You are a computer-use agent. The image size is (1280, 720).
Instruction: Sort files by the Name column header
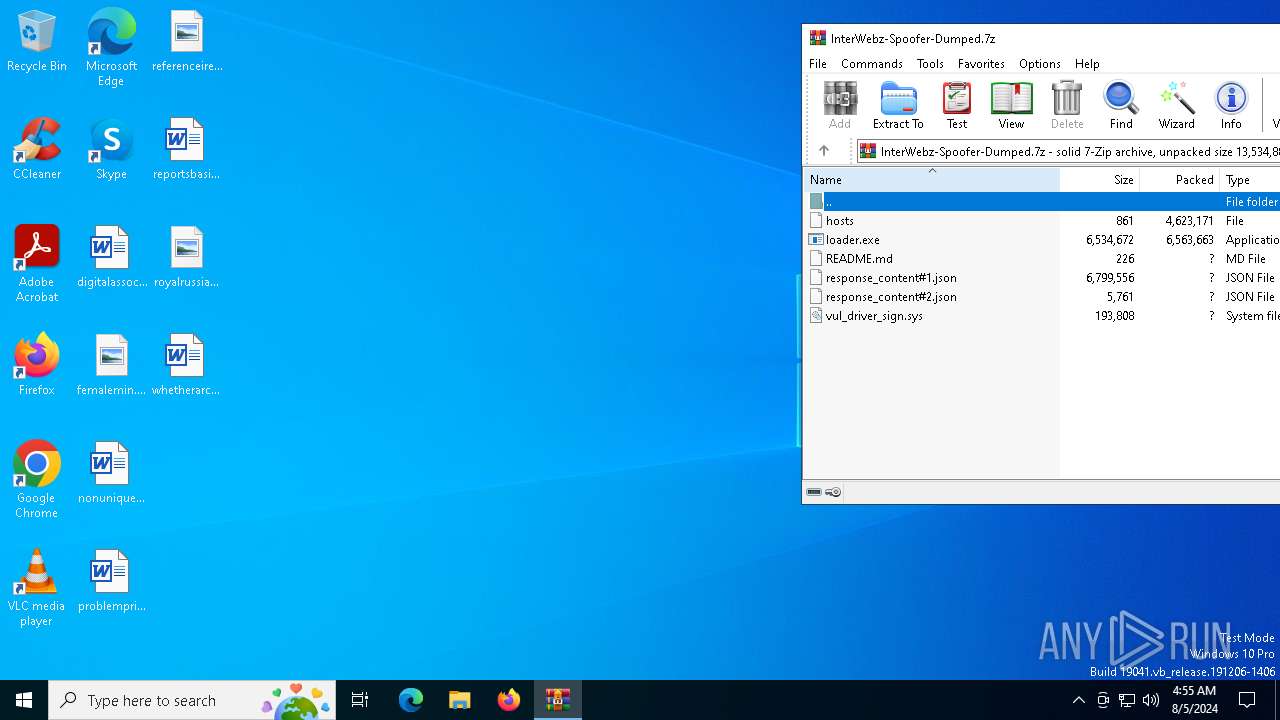932,180
